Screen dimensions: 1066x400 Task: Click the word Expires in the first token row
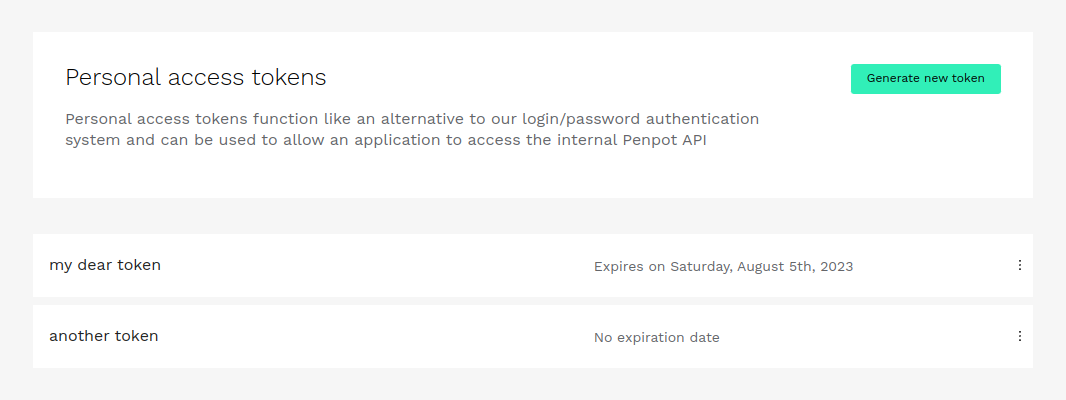619,267
